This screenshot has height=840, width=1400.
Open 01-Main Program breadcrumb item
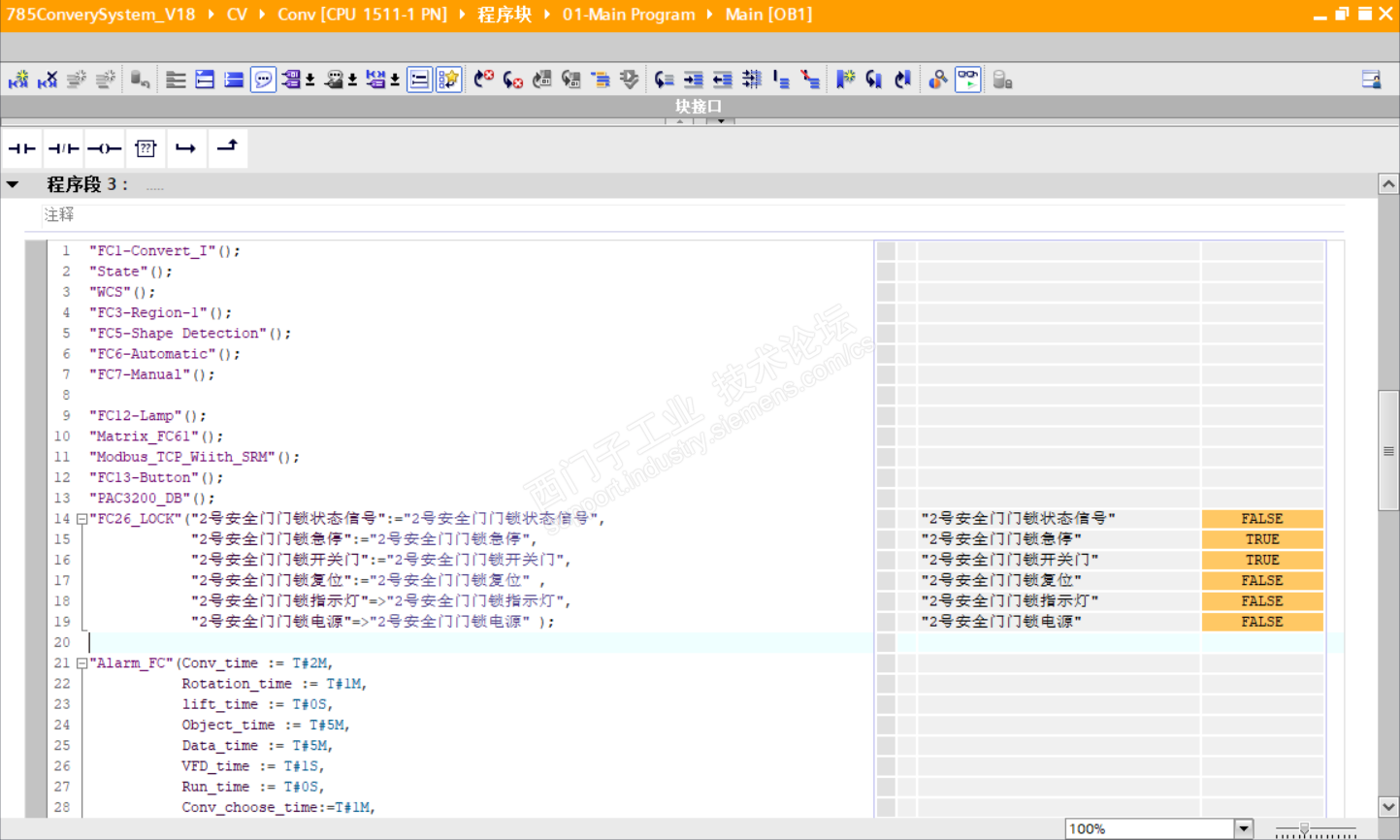coord(629,15)
